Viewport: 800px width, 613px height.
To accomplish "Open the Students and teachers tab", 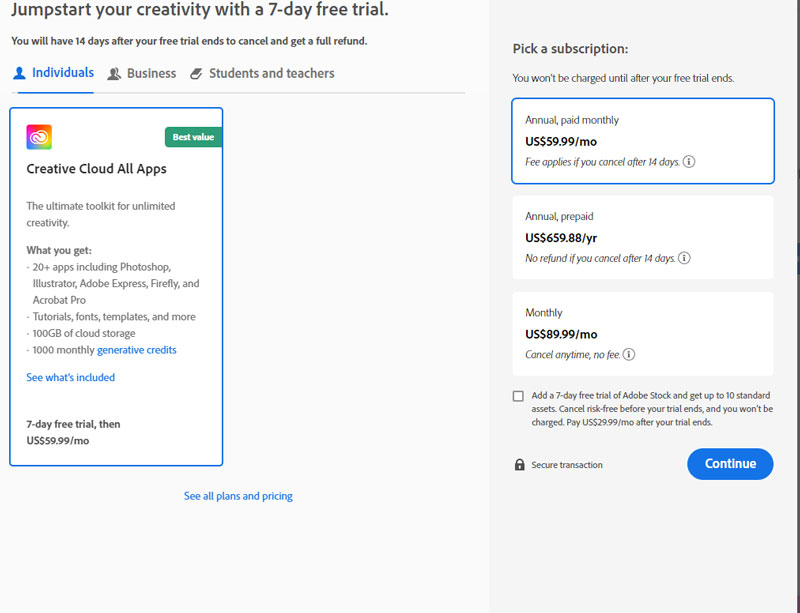I will pos(271,74).
